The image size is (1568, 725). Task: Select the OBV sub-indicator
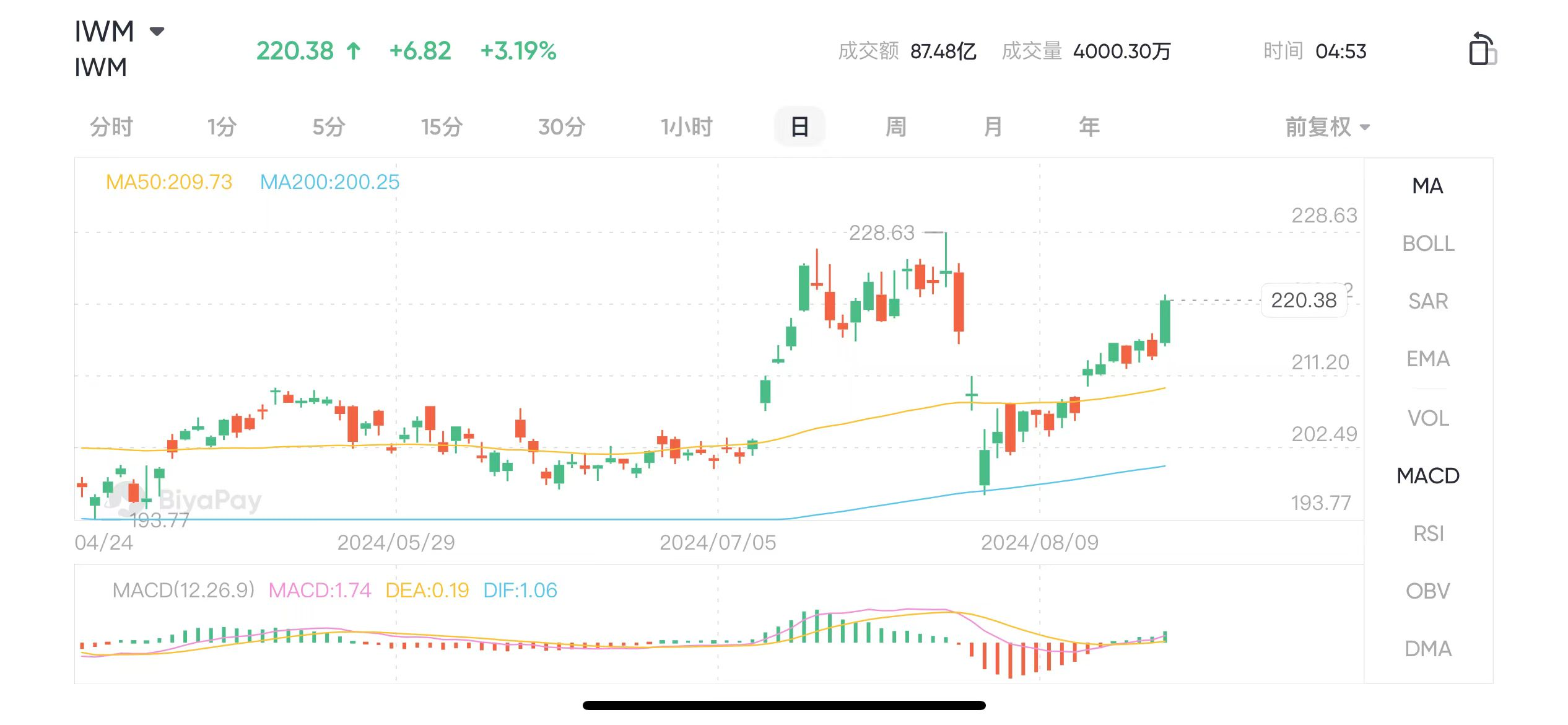(x=1428, y=591)
